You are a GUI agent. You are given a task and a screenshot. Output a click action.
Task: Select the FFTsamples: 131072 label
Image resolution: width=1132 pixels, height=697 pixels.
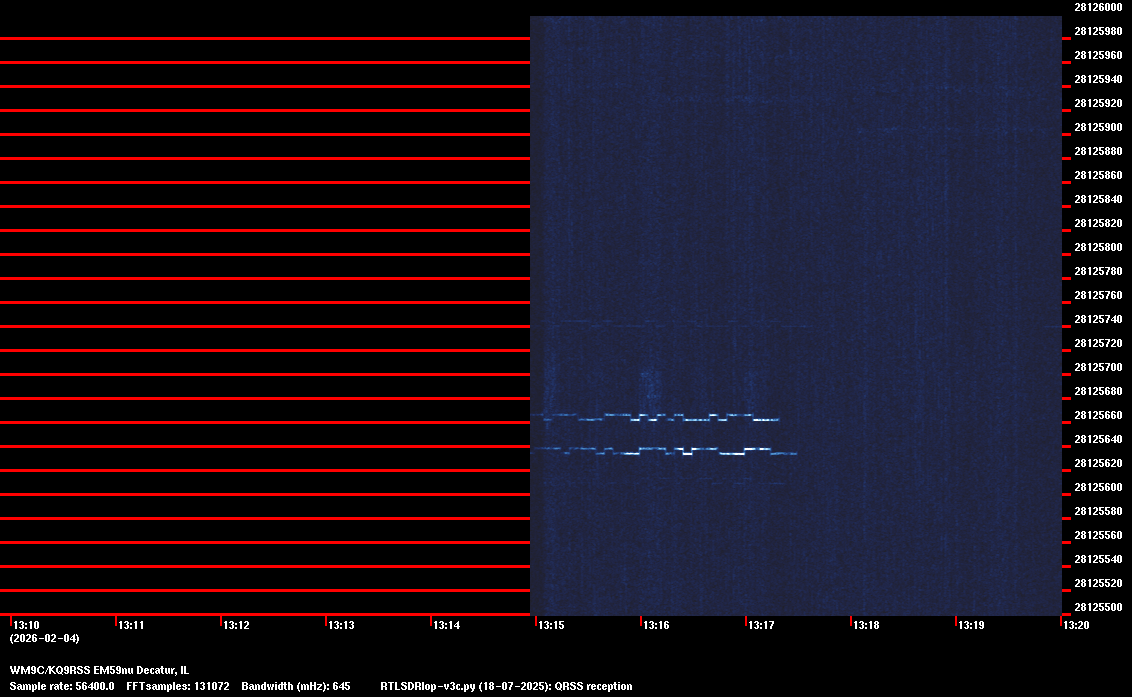pyautogui.click(x=177, y=686)
